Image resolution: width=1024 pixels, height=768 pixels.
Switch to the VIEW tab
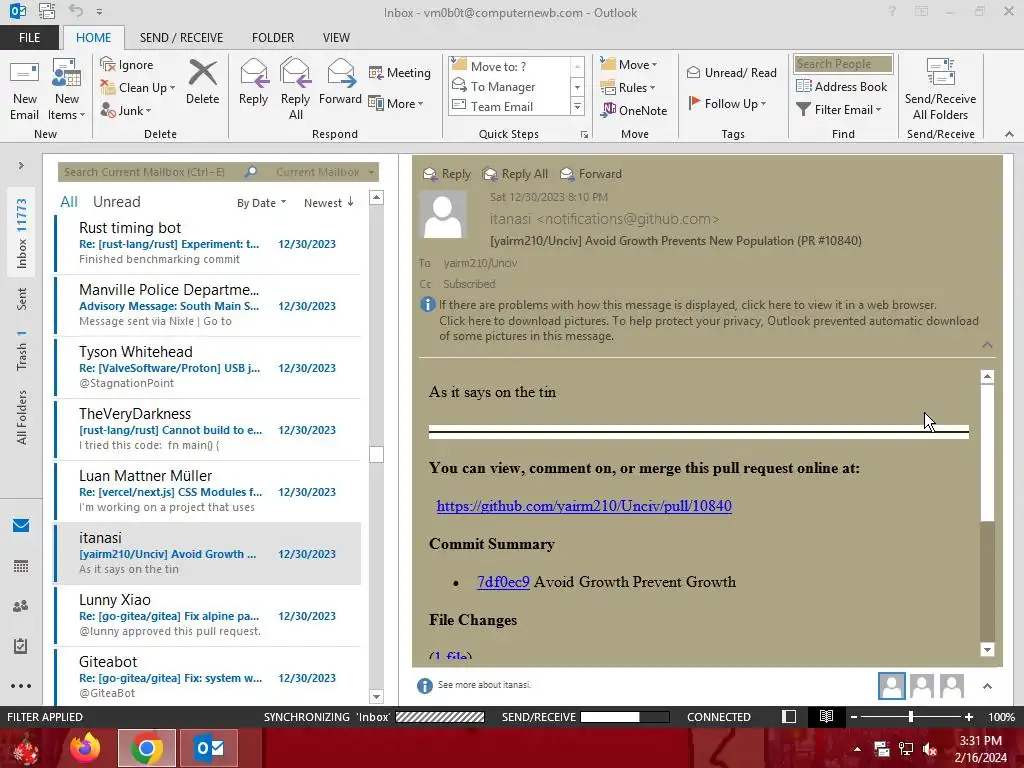click(x=336, y=37)
